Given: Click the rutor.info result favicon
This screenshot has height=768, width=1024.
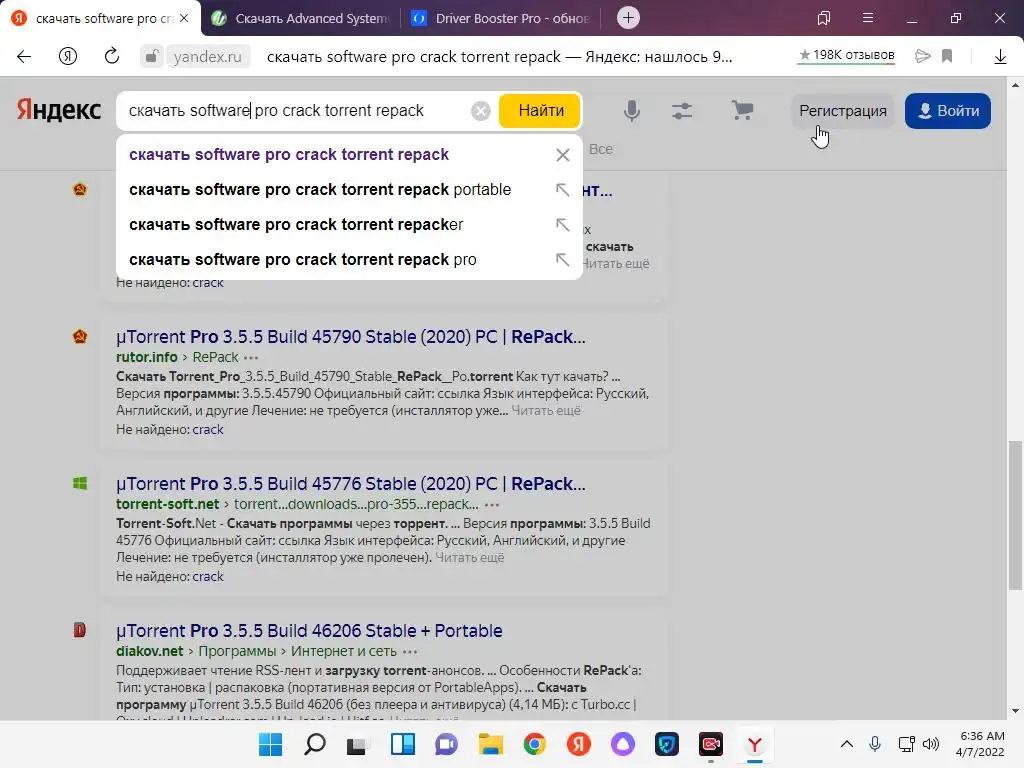Looking at the screenshot, I should 80,337.
